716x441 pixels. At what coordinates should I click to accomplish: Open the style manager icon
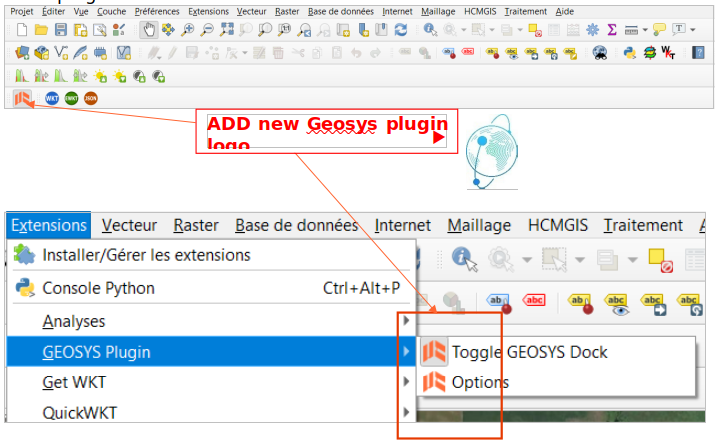pyautogui.click(x=119, y=30)
